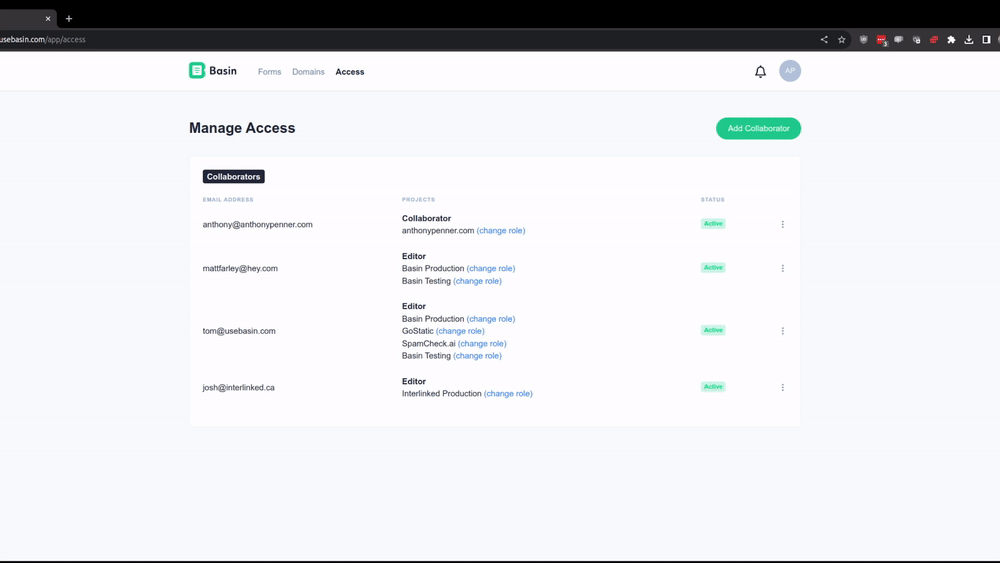Open options menu for mattfarley@hey.com
This screenshot has width=1000, height=563.
coord(783,268)
